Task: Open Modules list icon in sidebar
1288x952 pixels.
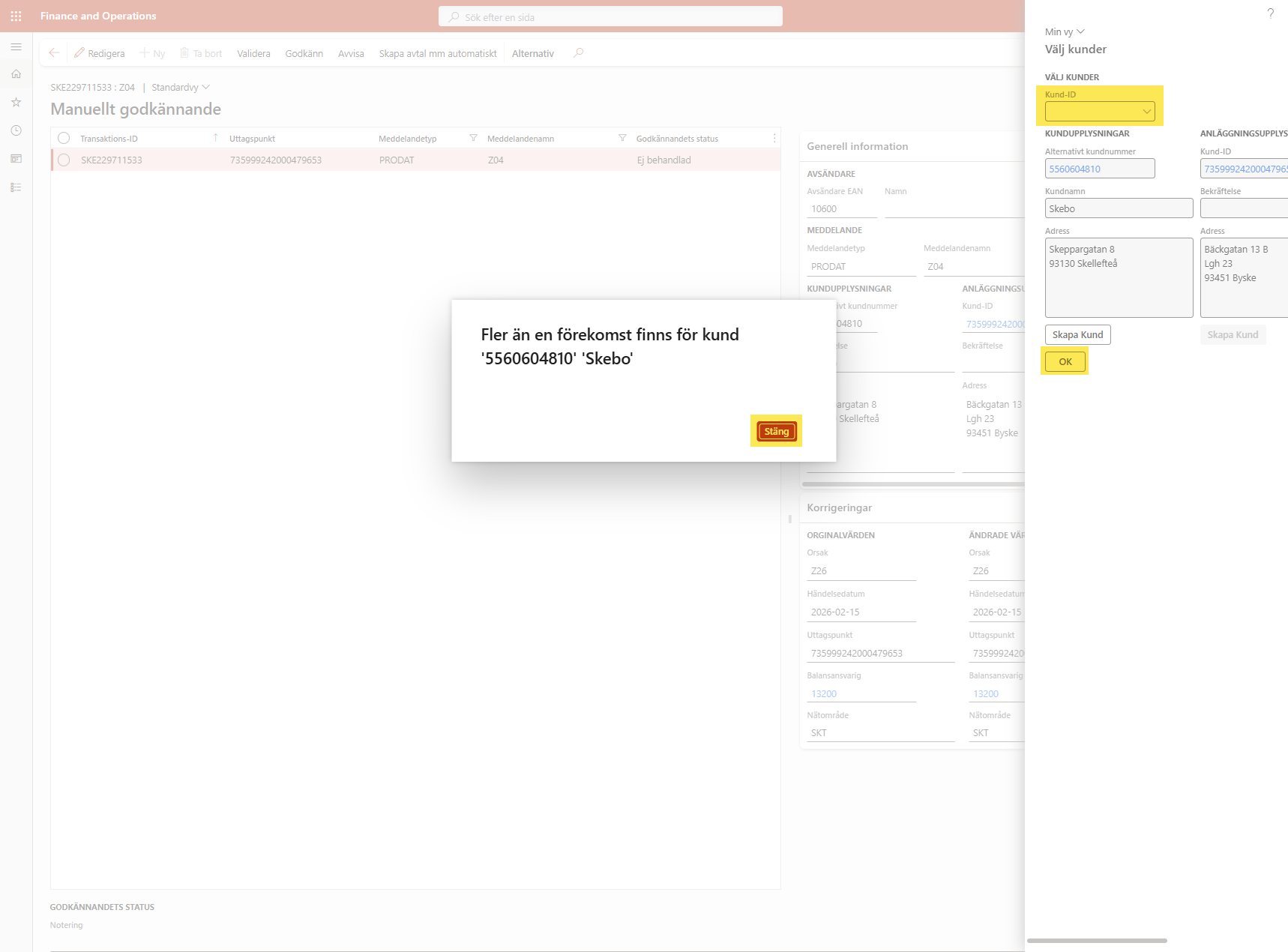Action: [x=16, y=187]
